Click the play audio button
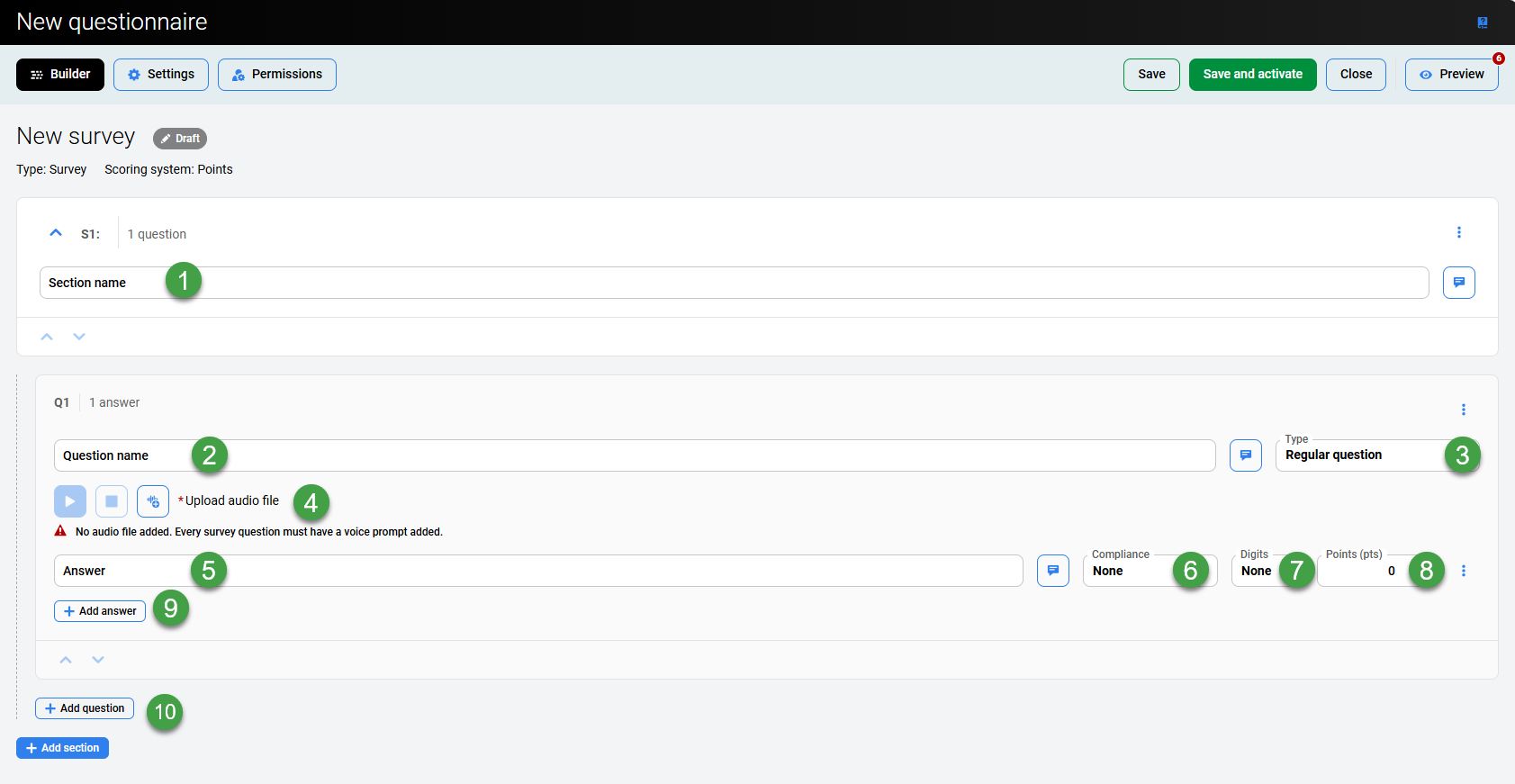The image size is (1515, 784). tap(70, 501)
